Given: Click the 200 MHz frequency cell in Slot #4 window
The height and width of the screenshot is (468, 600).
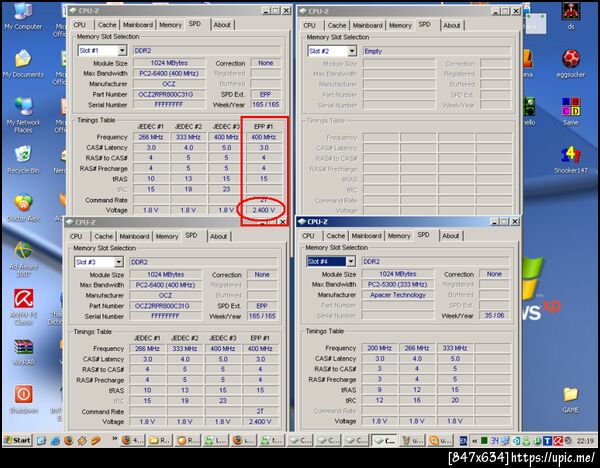Looking at the screenshot, I should pyautogui.click(x=380, y=348).
